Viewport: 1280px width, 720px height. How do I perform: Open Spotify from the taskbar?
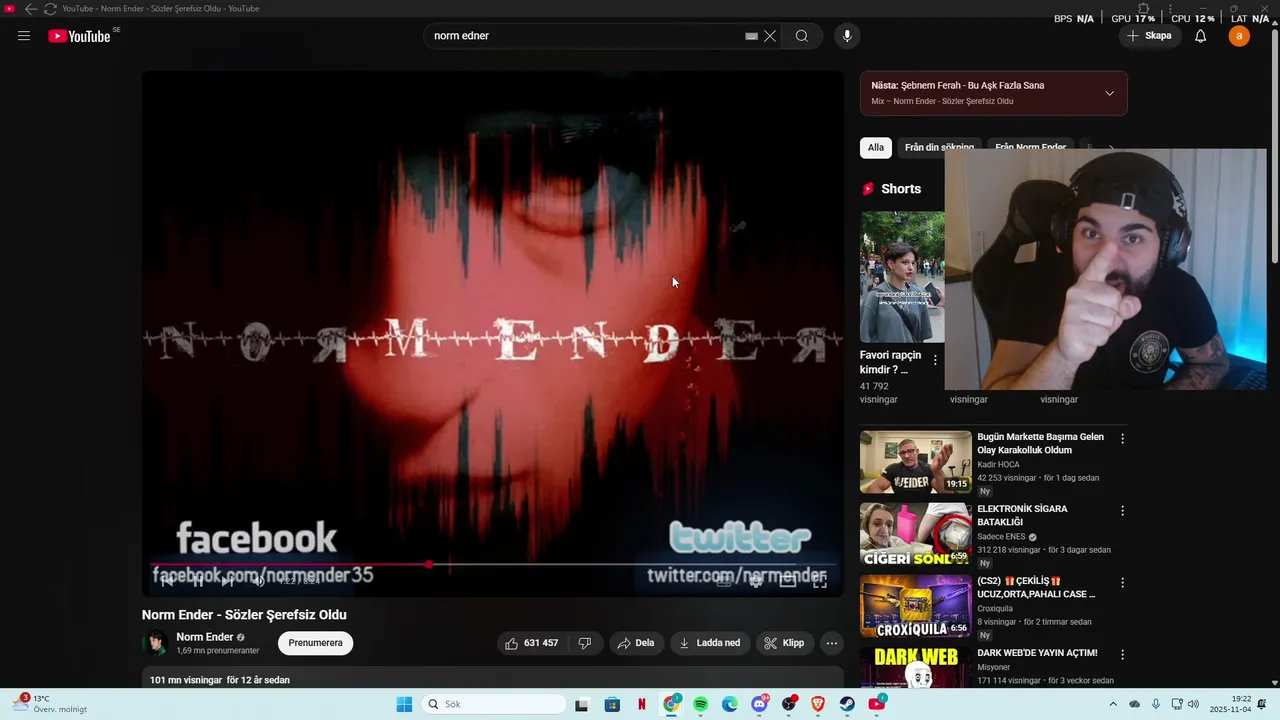pos(701,704)
